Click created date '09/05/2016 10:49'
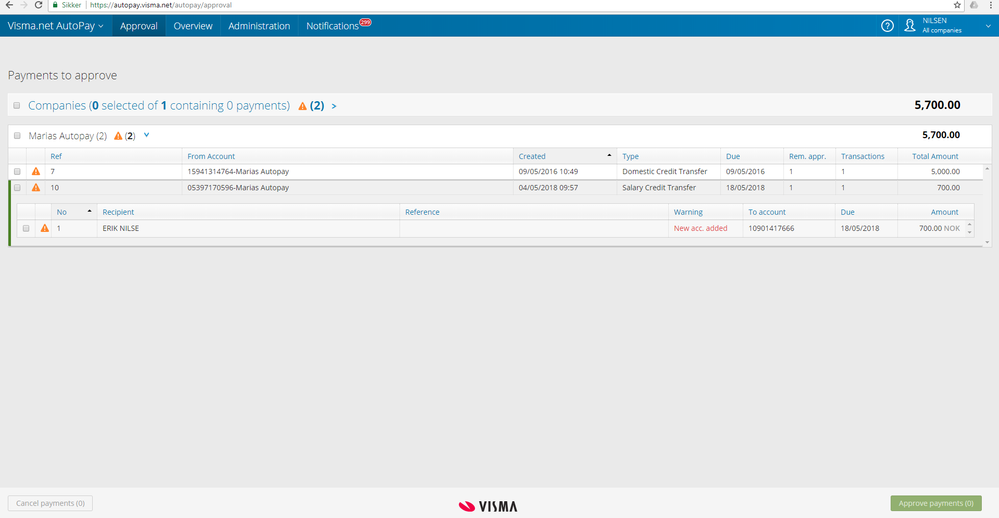The image size is (999, 518). [548, 171]
